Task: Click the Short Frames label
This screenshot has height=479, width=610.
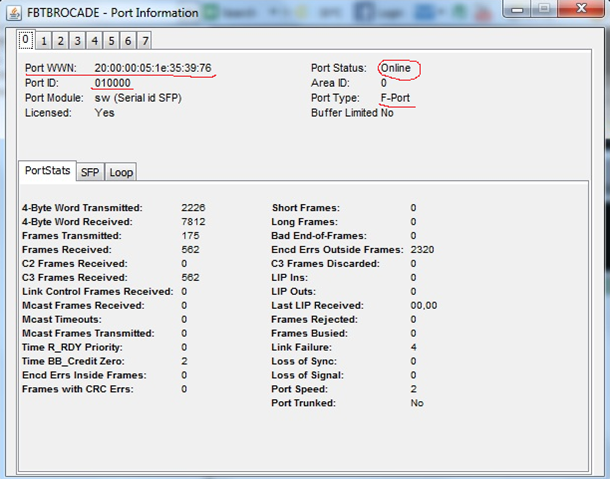Action: 306,208
